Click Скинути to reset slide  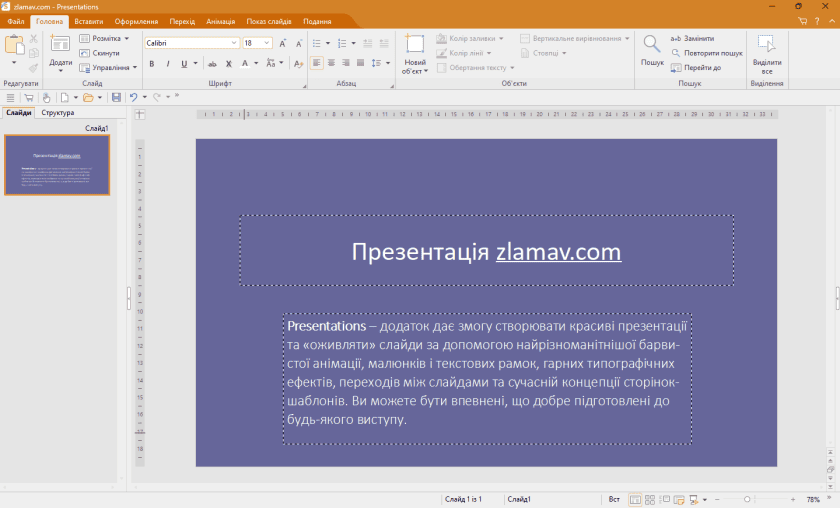click(x=100, y=53)
